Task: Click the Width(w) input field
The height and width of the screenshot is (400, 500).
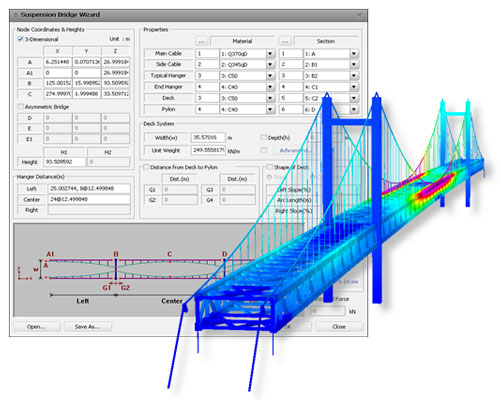Action: click(208, 137)
